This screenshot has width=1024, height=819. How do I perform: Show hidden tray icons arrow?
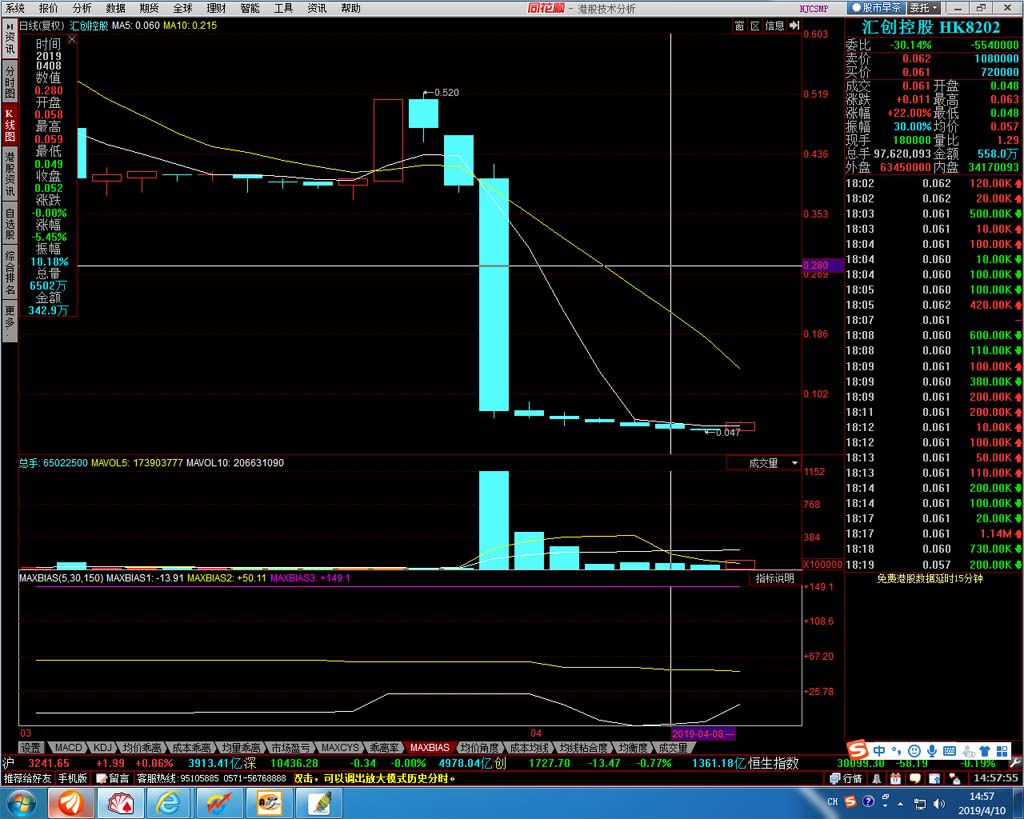(x=901, y=803)
